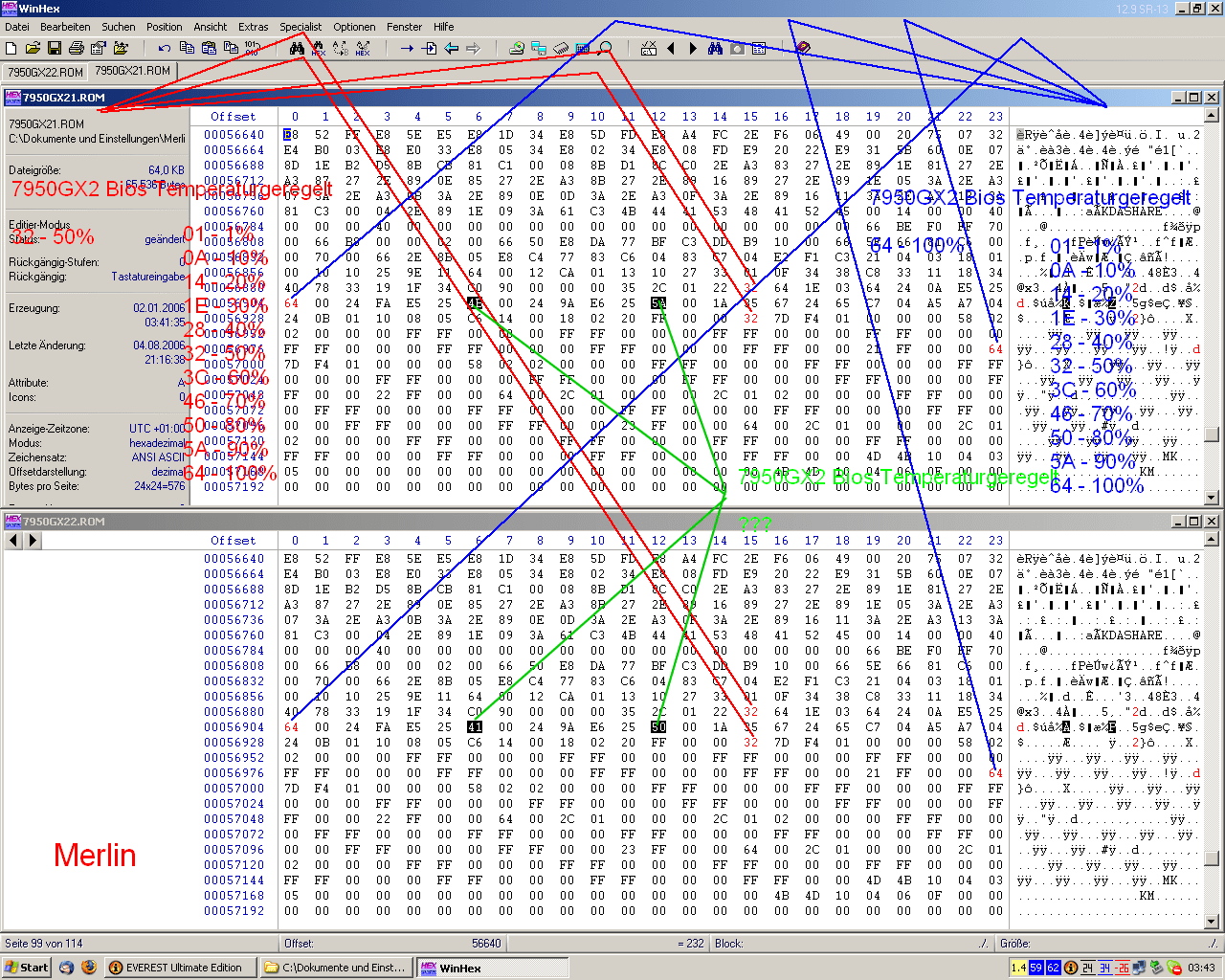Switch to the 7950GX22.ROM tab

coord(45,72)
